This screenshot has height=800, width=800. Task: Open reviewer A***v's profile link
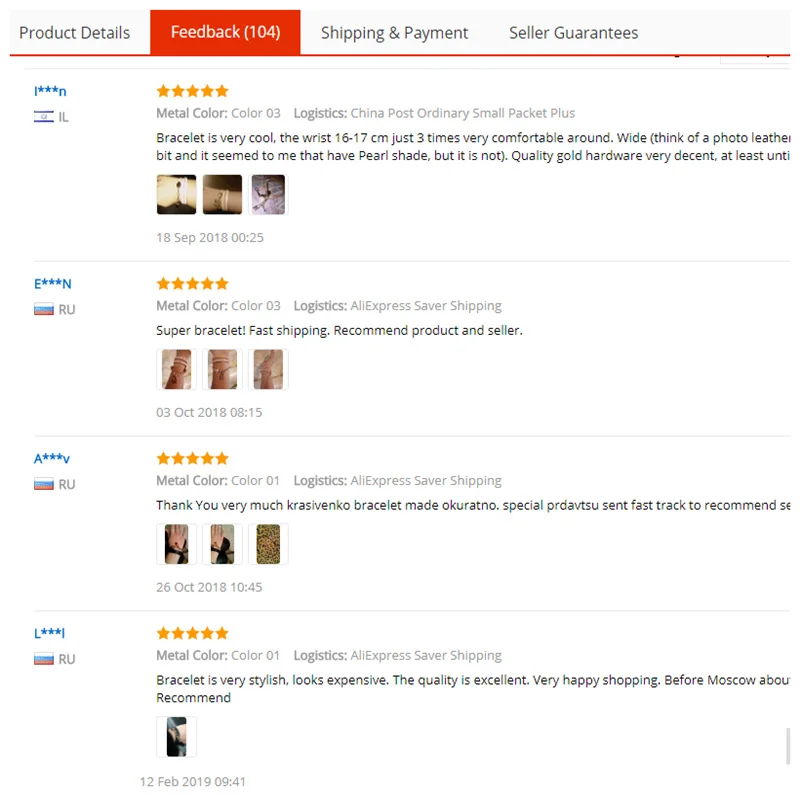point(52,458)
